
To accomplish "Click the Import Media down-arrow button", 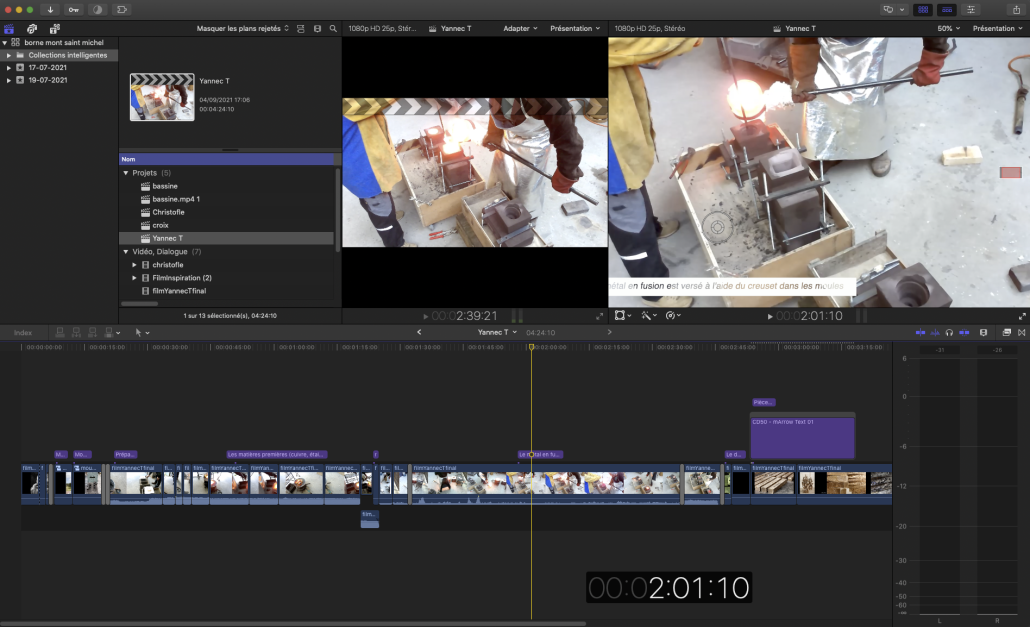I will point(50,10).
